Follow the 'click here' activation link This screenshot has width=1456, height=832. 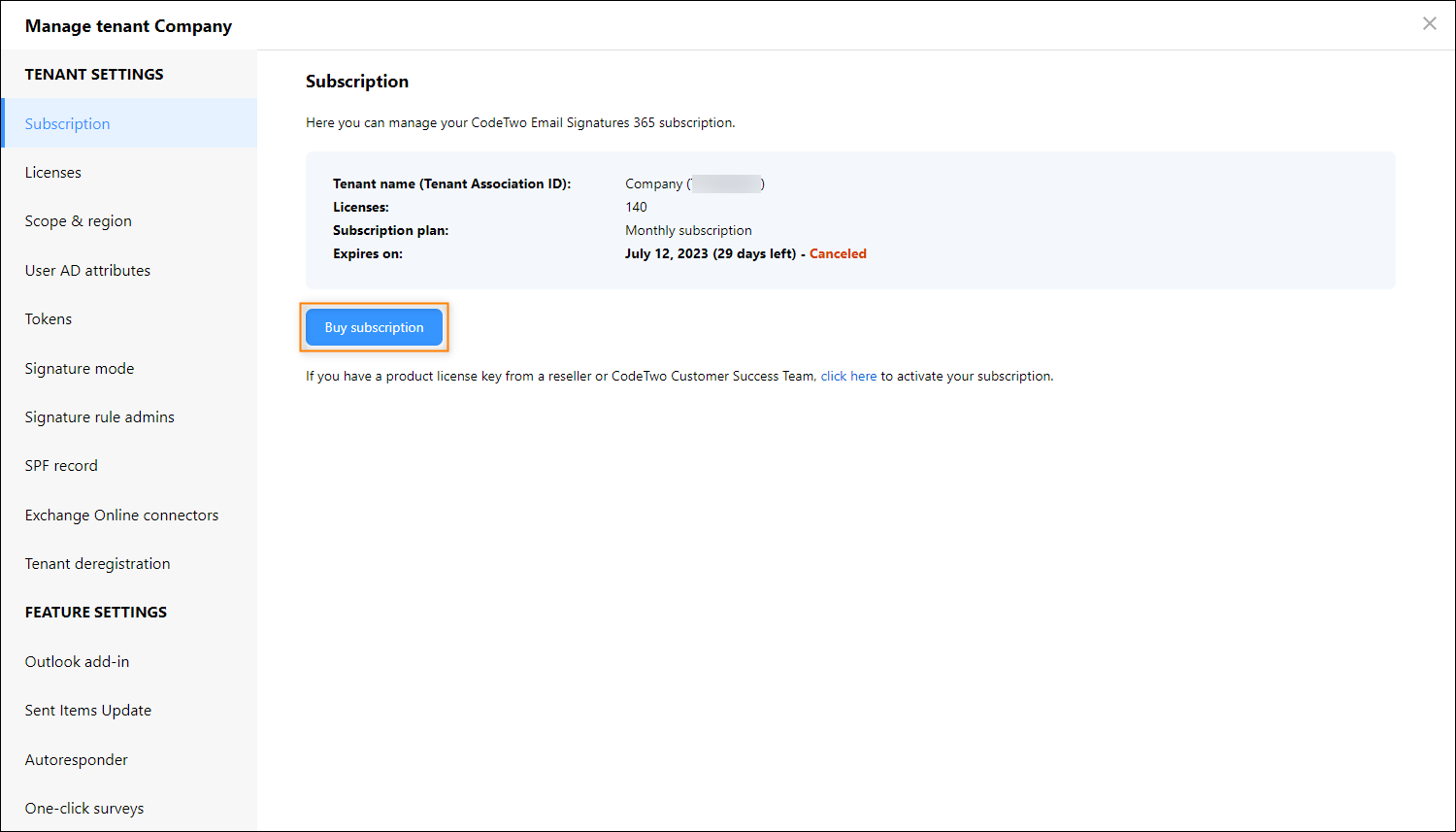[848, 376]
